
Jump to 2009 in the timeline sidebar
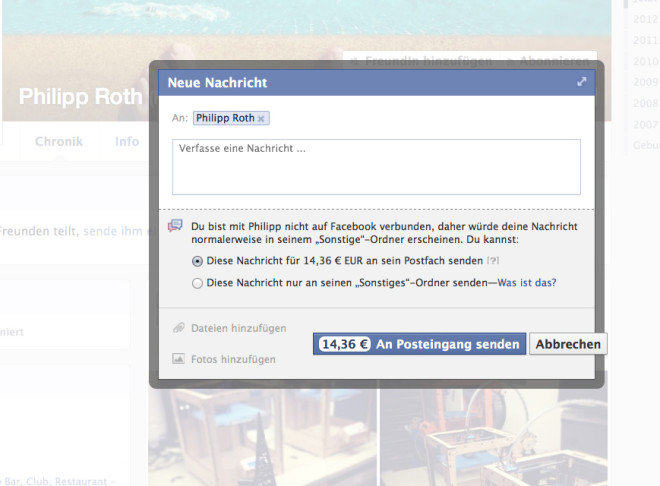(x=646, y=82)
